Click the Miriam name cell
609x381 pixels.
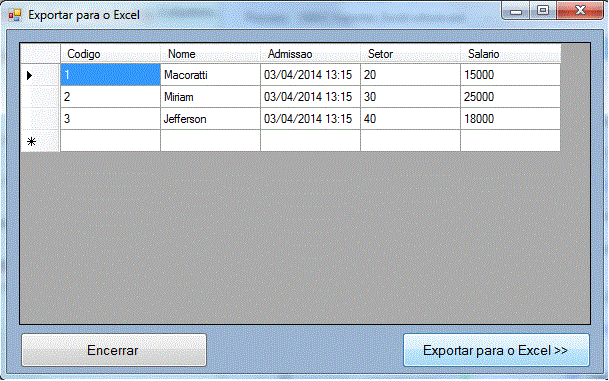pos(210,97)
